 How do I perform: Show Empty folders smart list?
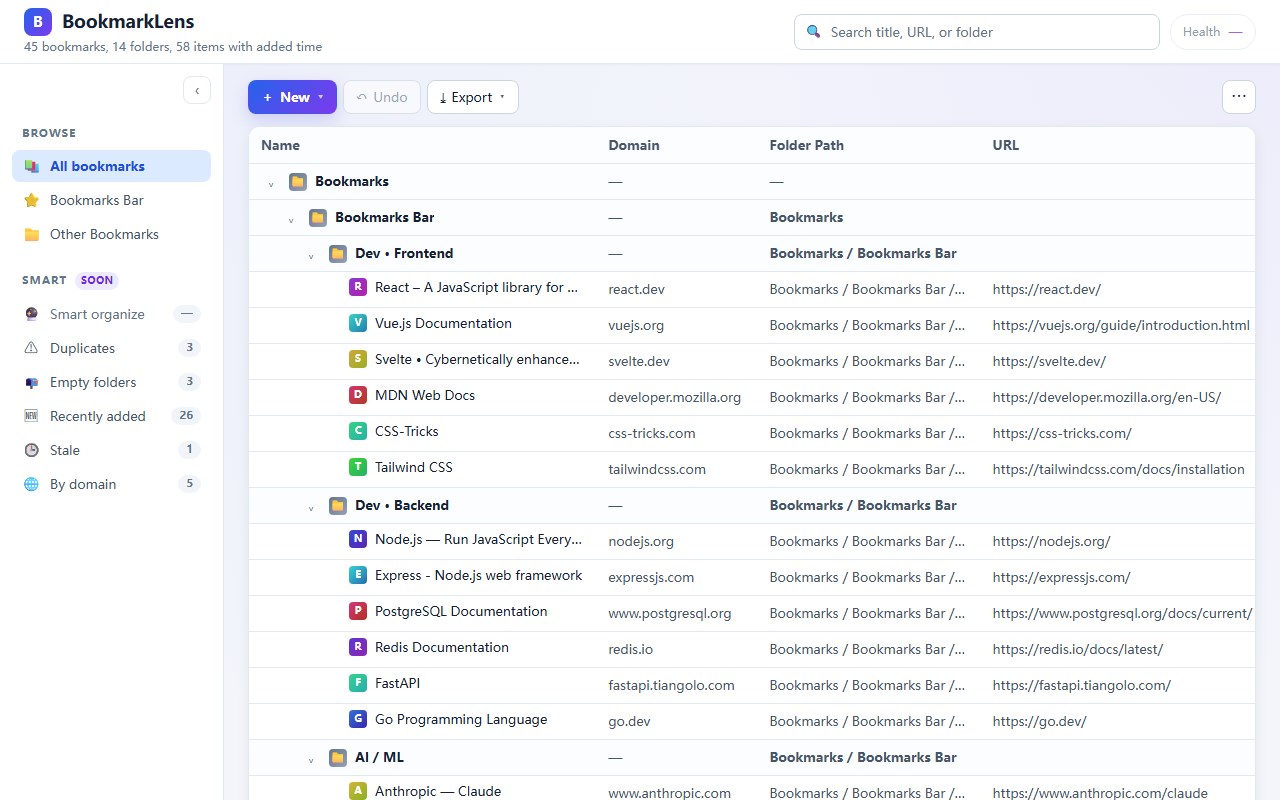click(x=111, y=382)
